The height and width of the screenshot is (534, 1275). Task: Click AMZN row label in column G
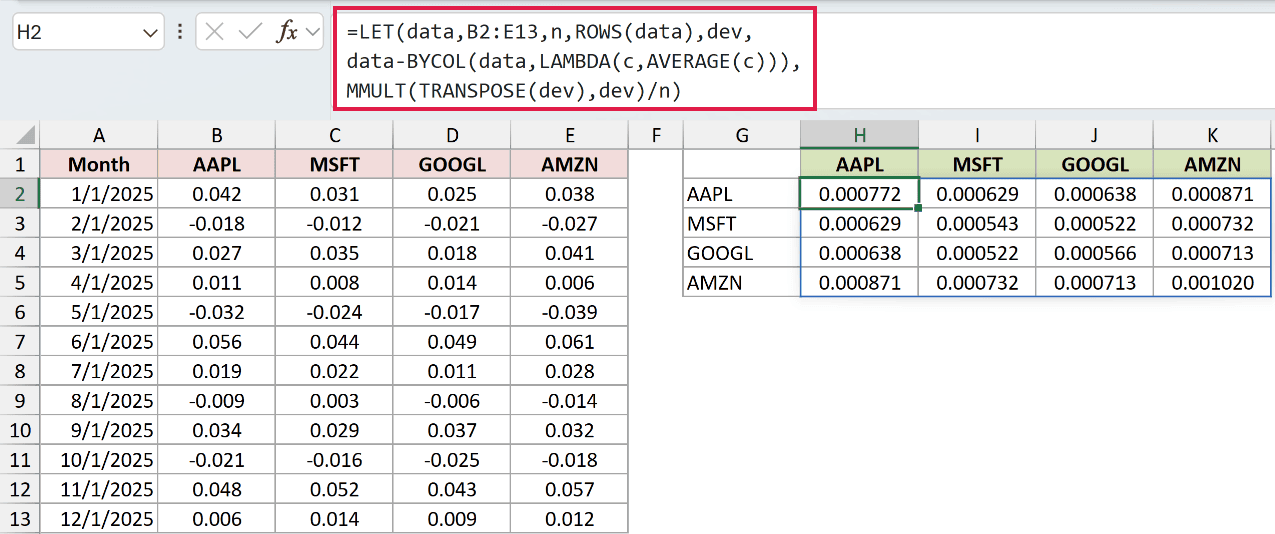(x=742, y=283)
